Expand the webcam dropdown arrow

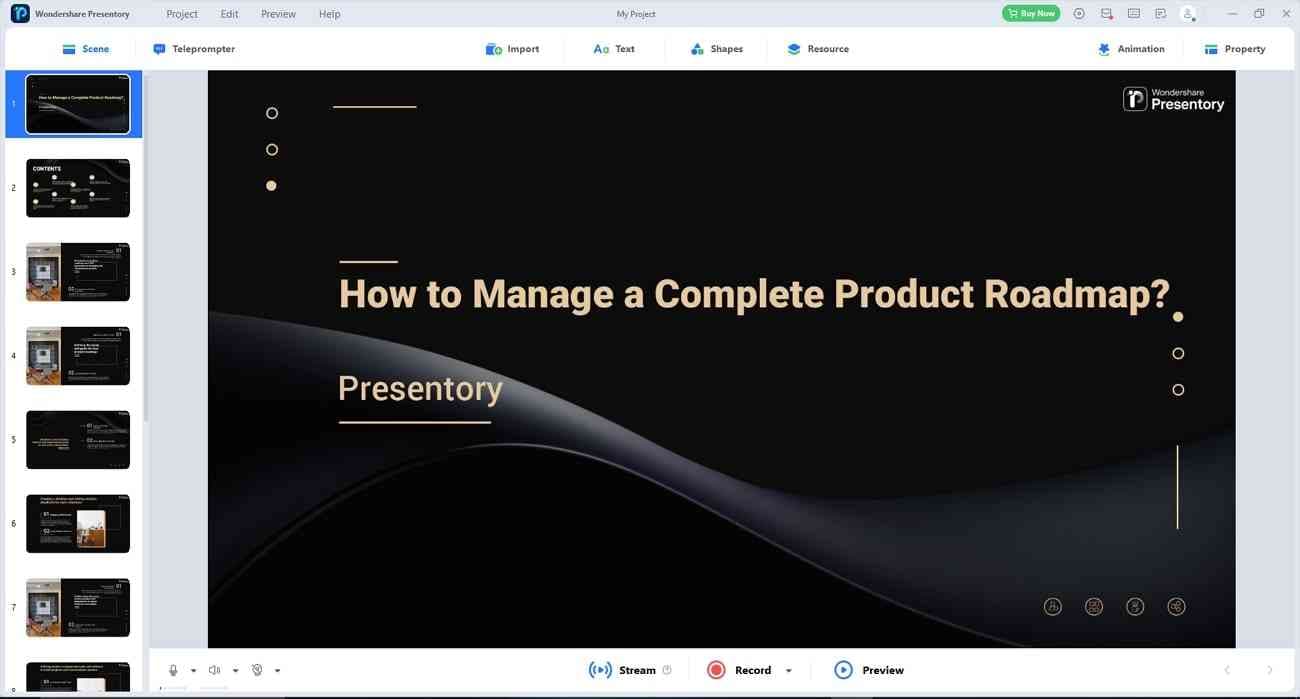(x=277, y=671)
